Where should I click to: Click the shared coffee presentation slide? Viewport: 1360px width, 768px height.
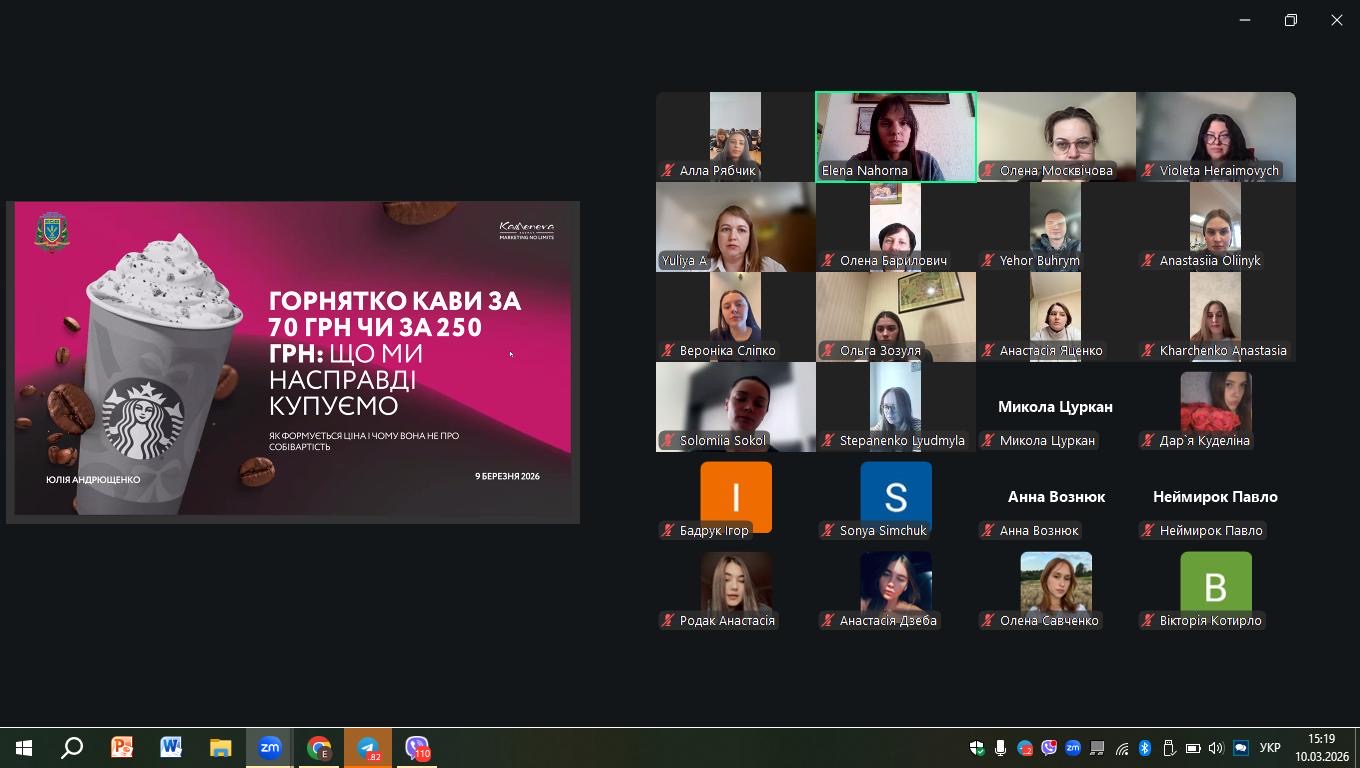293,362
